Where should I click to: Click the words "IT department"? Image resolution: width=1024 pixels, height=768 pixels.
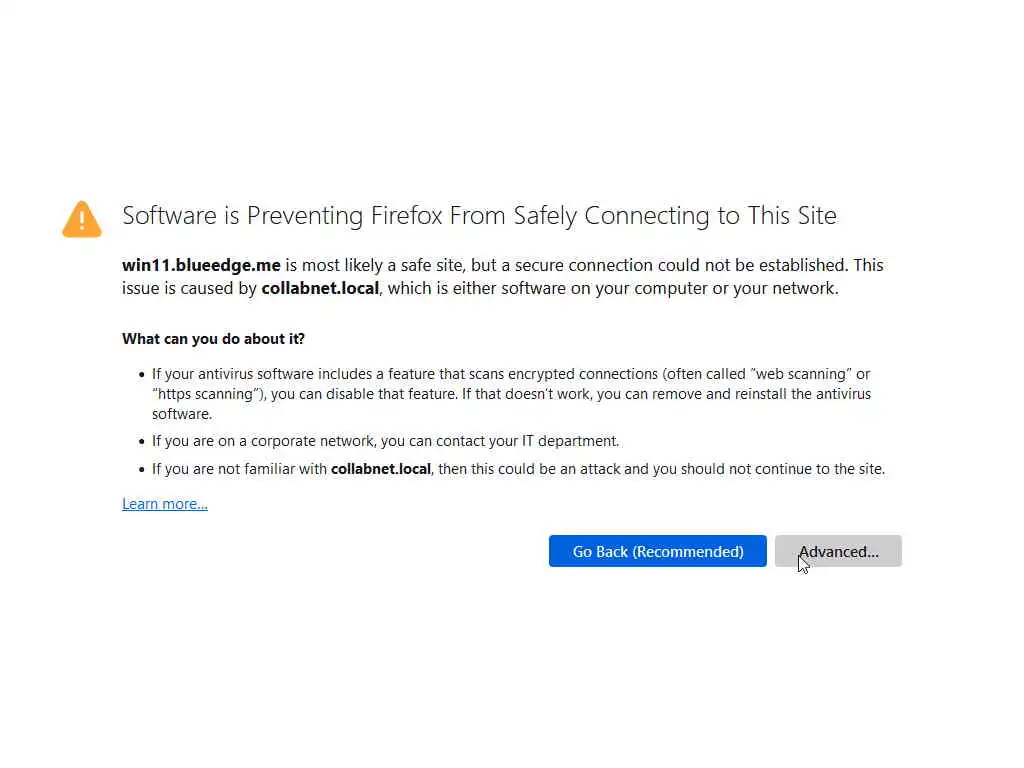(575, 441)
